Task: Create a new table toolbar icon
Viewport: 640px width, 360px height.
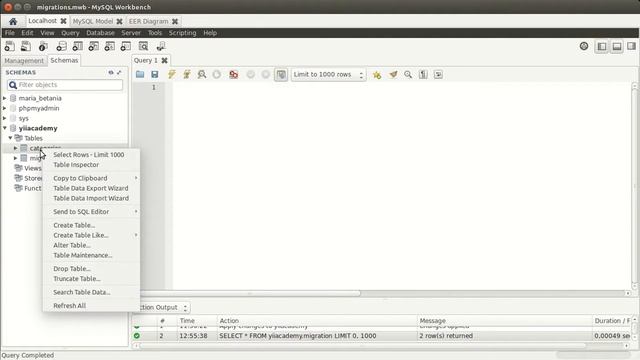Action: coord(78,47)
